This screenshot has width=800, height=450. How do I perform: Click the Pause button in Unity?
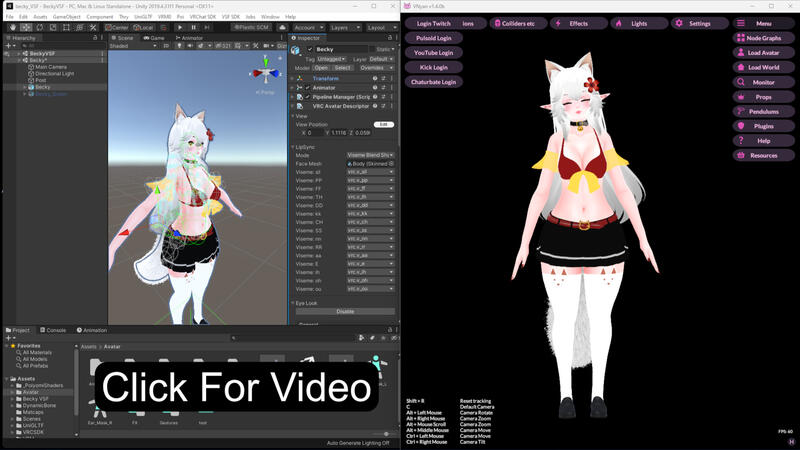[x=193, y=27]
